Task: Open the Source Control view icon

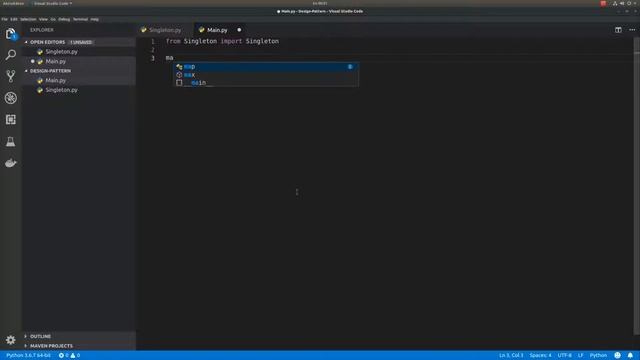Action: pyautogui.click(x=11, y=76)
